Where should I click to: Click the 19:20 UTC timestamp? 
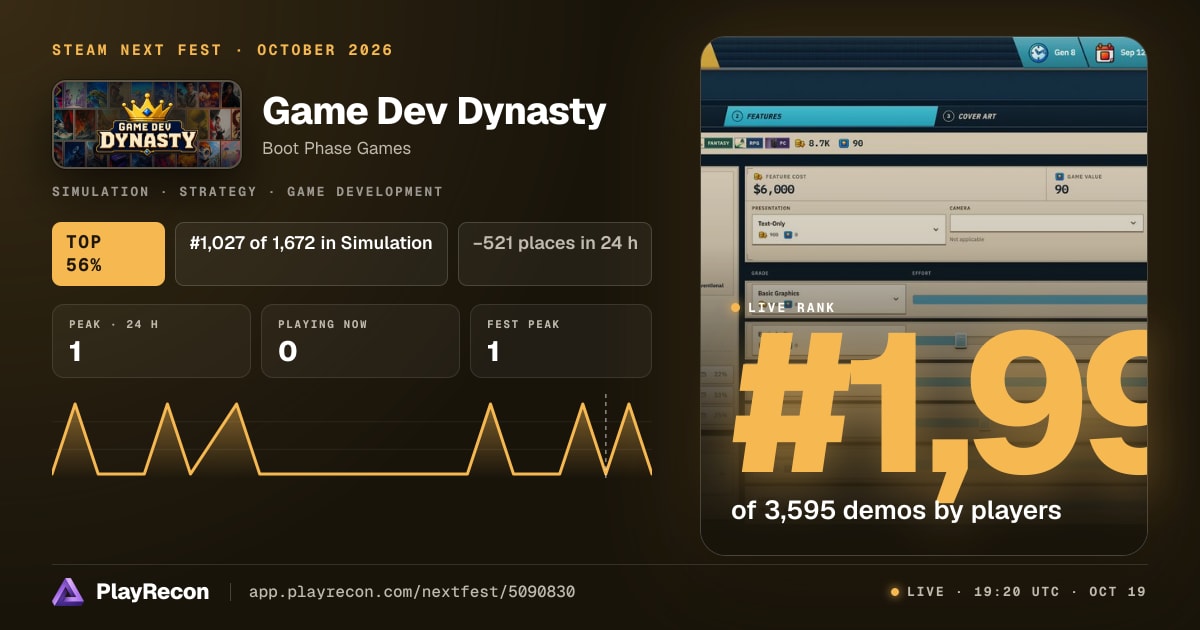(x=1015, y=592)
